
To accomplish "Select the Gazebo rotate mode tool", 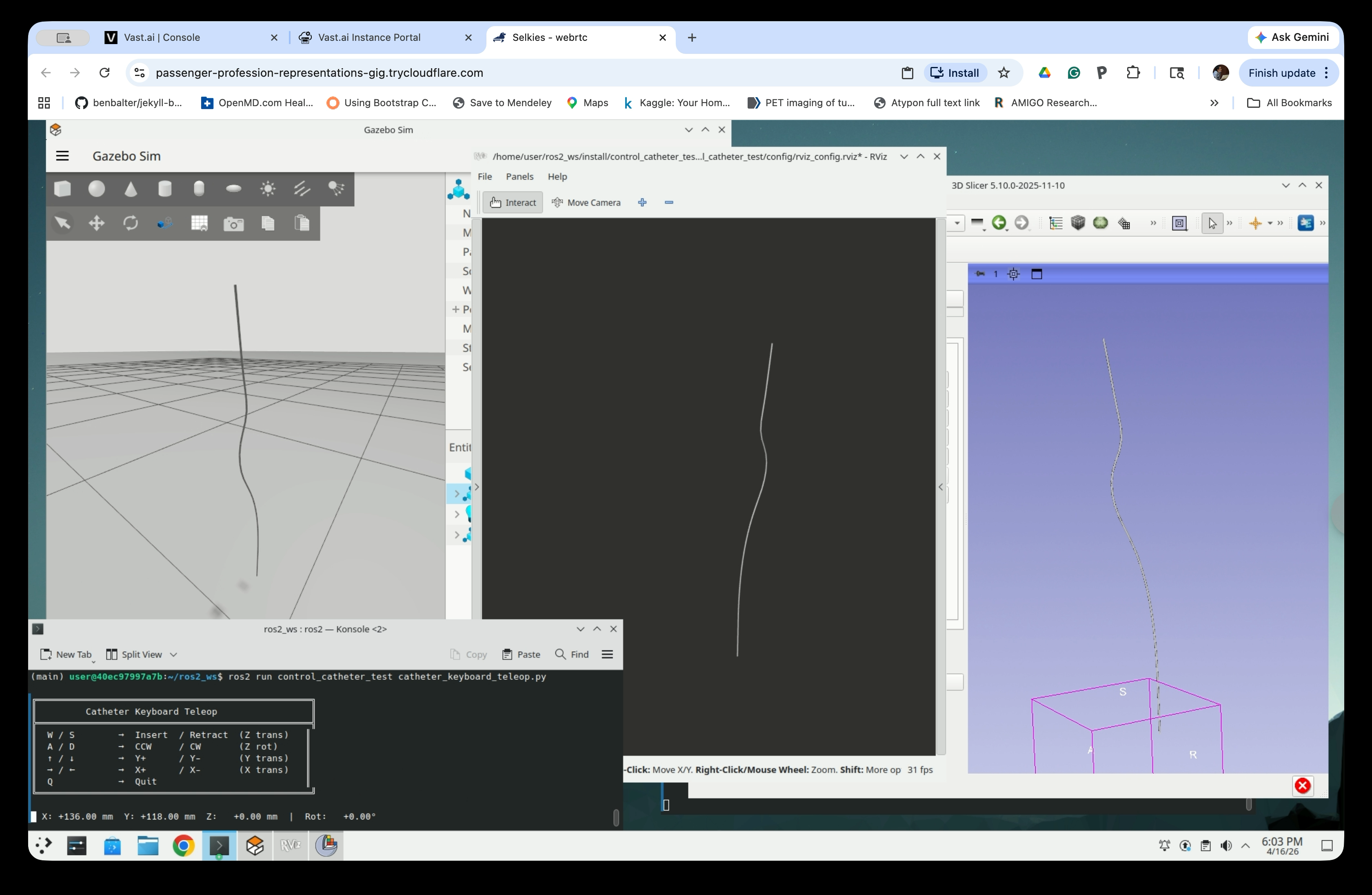I will tap(131, 223).
